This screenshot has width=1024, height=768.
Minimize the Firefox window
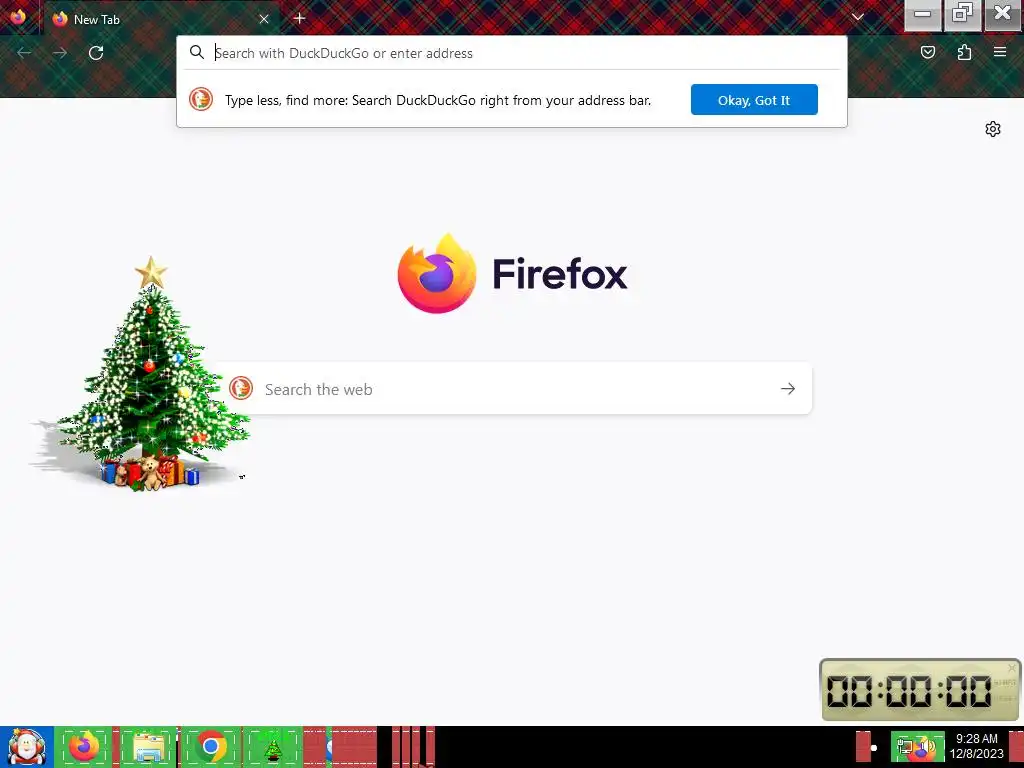pos(922,14)
